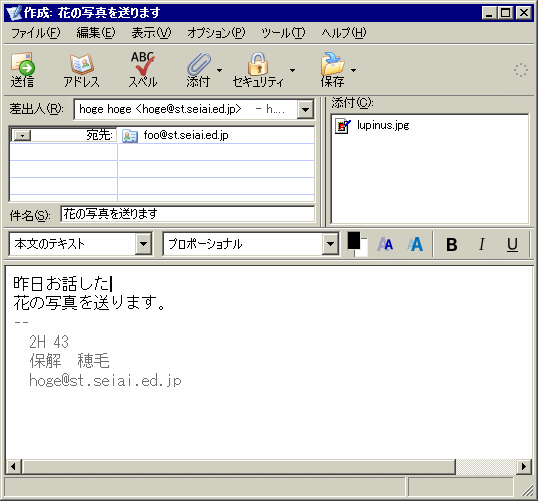Open the アドレス address book icon
538x501 pixels.
82,64
